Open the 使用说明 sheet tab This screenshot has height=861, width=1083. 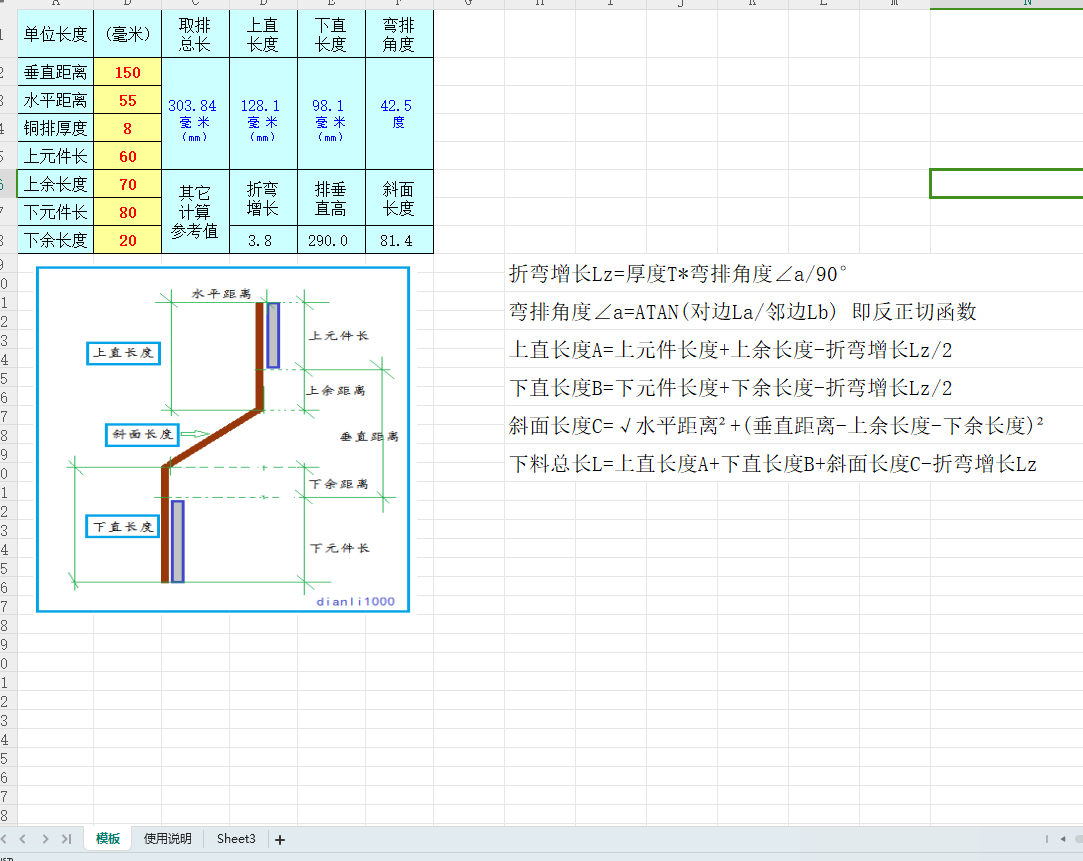pyautogui.click(x=167, y=838)
